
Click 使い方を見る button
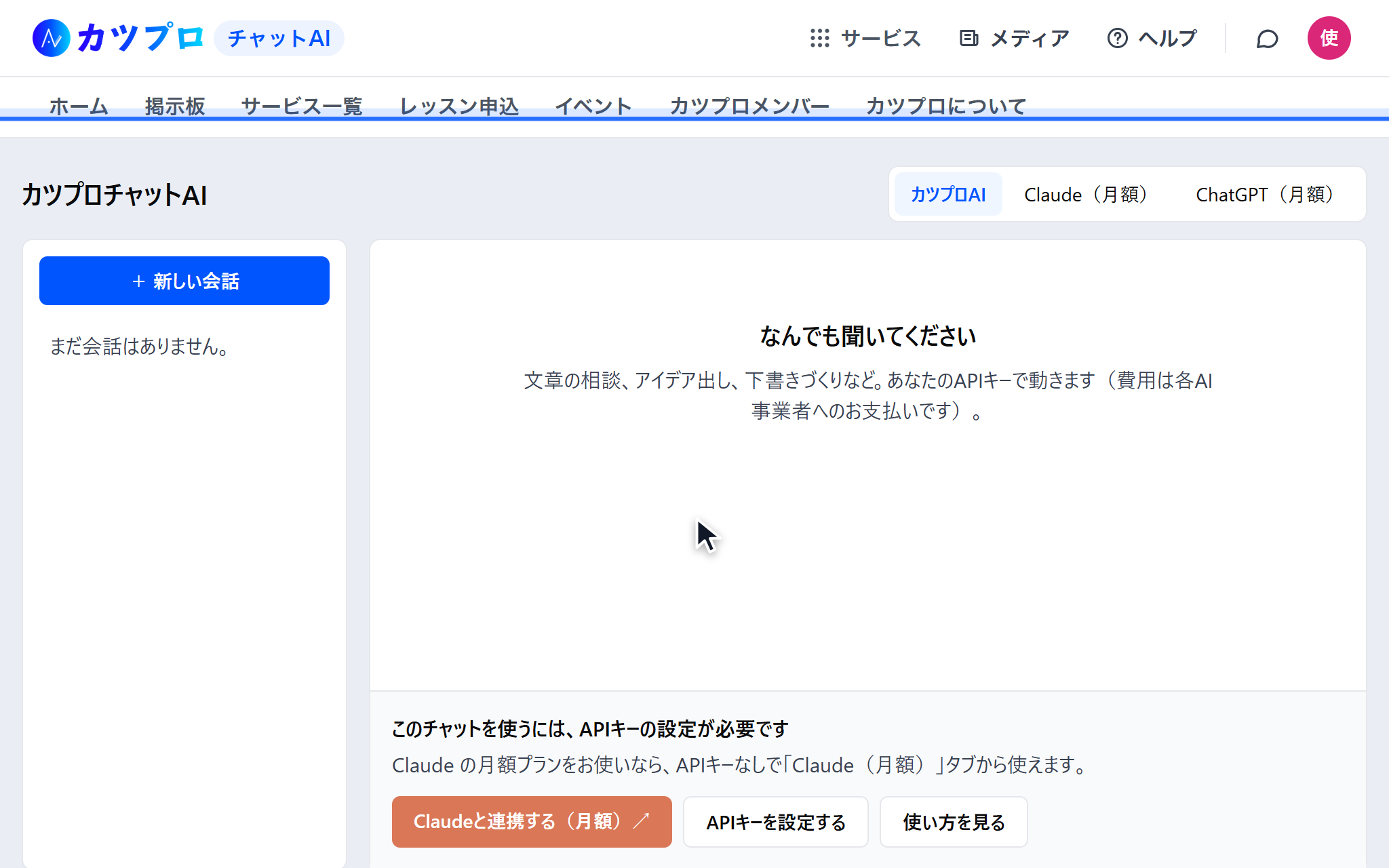[x=954, y=822]
